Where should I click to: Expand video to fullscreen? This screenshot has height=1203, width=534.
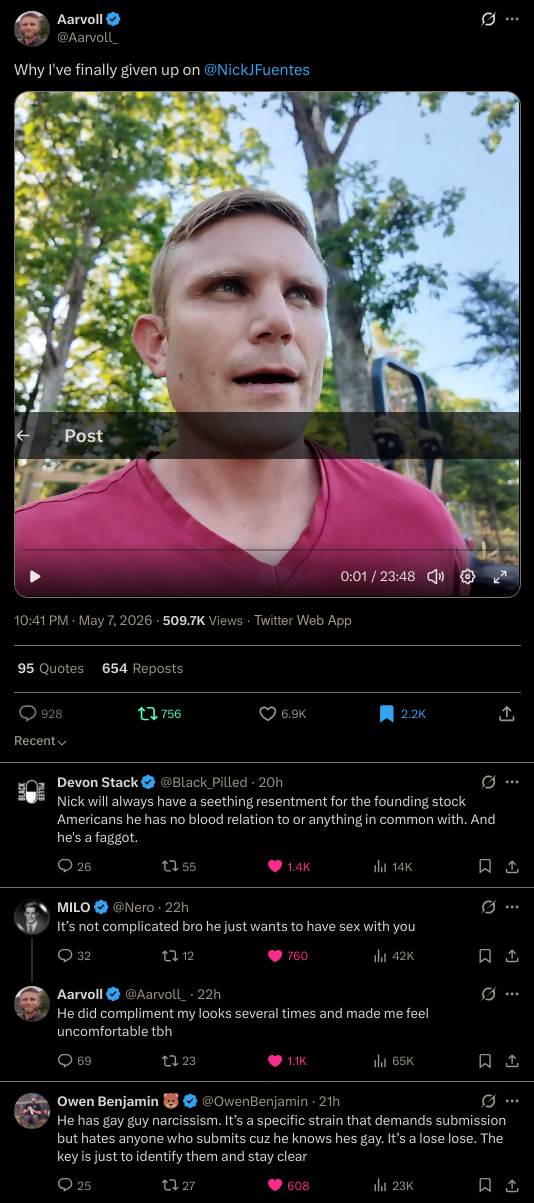click(500, 577)
